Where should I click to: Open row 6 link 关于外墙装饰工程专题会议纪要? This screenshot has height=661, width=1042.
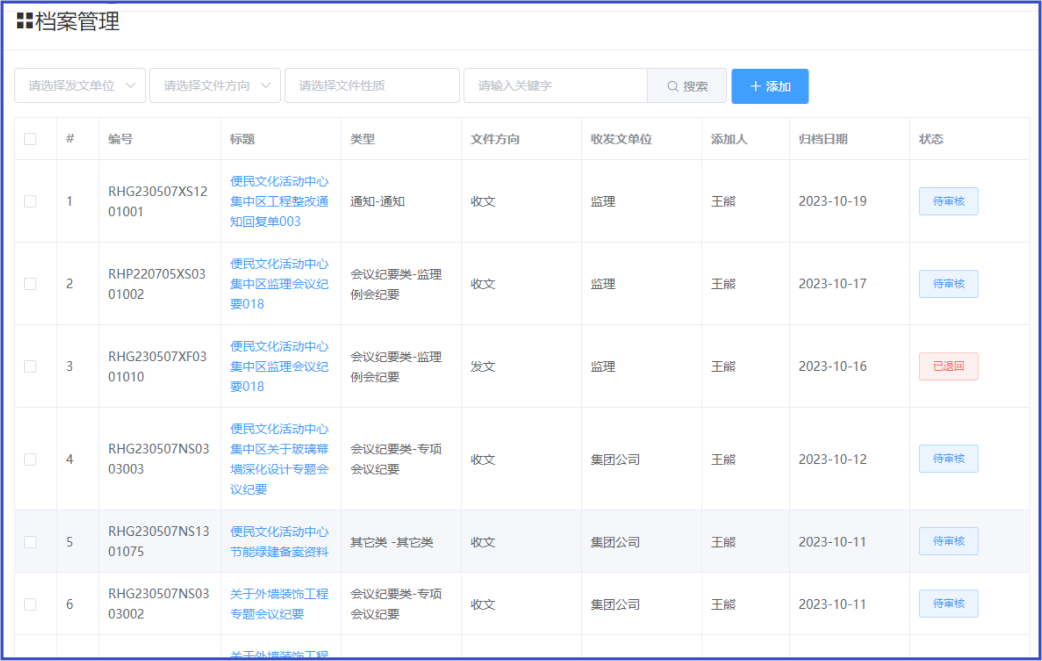click(x=279, y=604)
